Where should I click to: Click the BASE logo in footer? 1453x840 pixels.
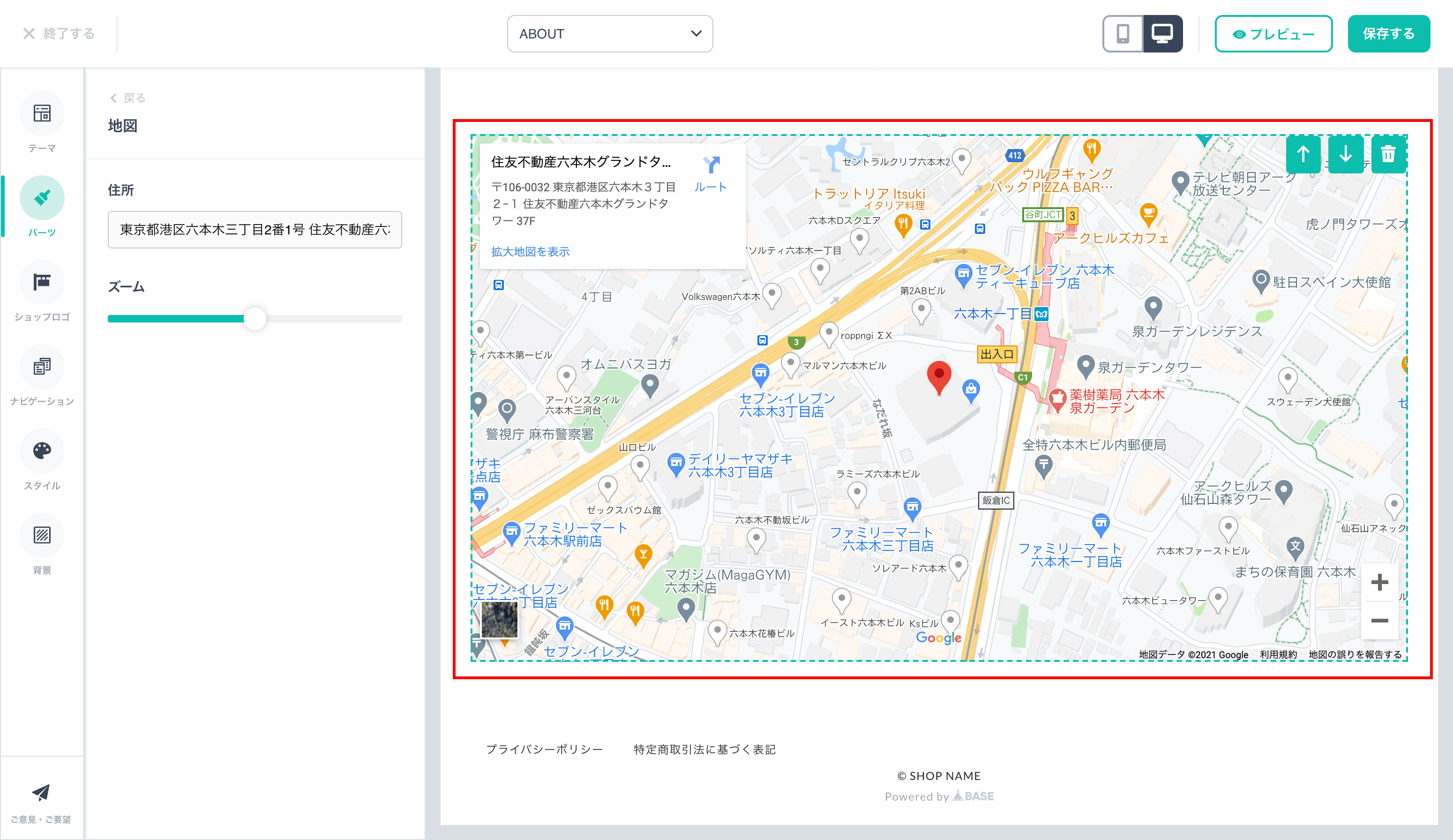[x=974, y=796]
